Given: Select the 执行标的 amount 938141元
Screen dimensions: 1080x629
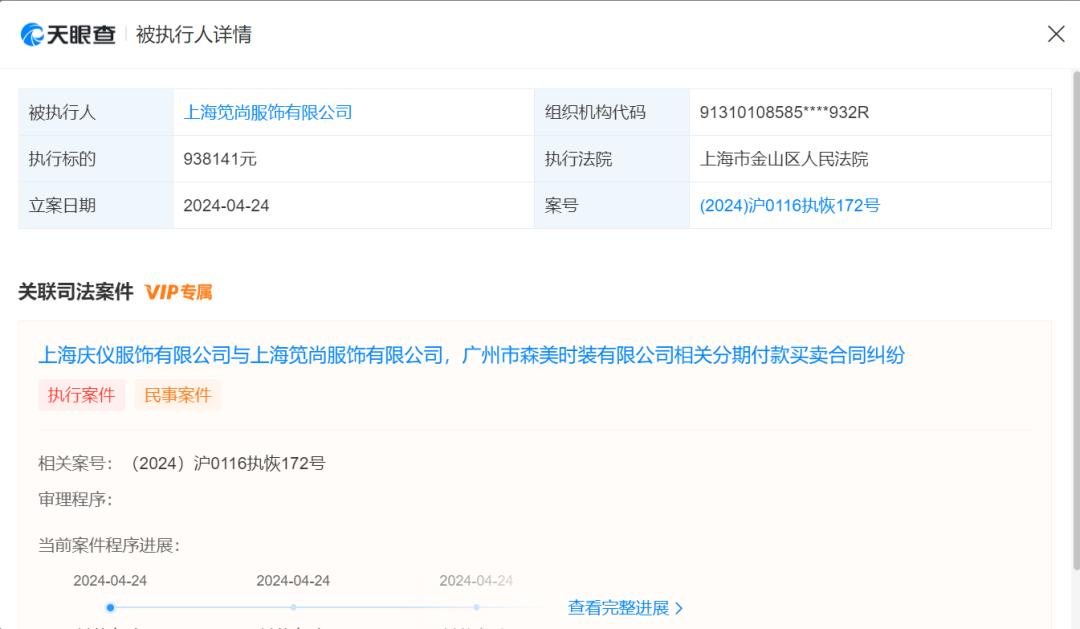Looking at the screenshot, I should click(220, 159).
